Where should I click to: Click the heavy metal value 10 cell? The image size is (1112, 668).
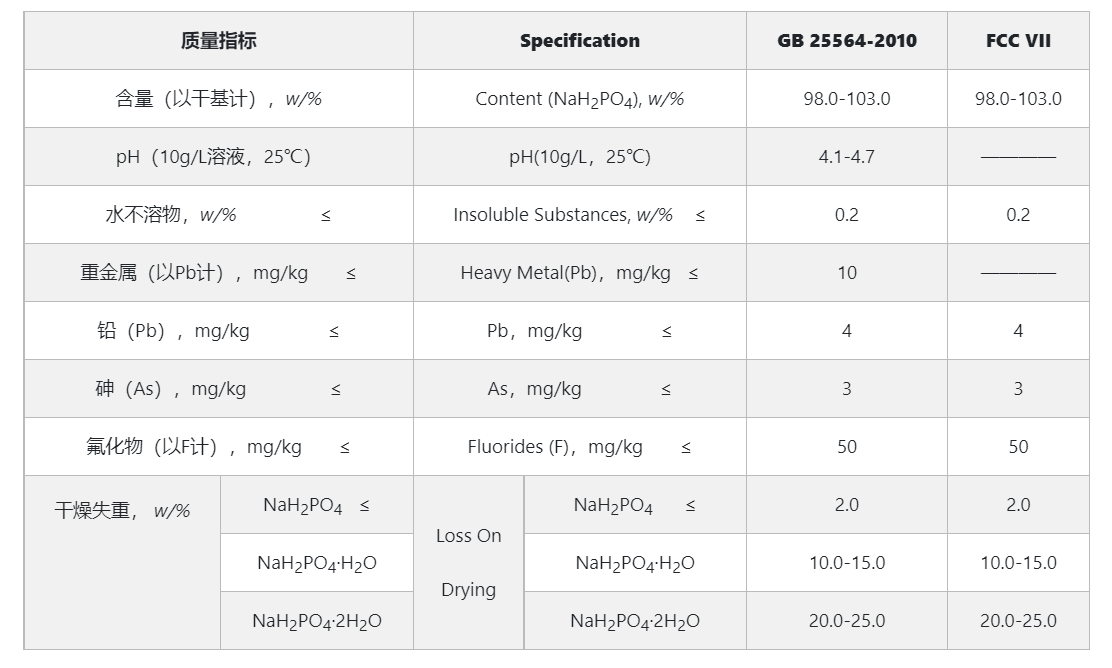(x=846, y=273)
